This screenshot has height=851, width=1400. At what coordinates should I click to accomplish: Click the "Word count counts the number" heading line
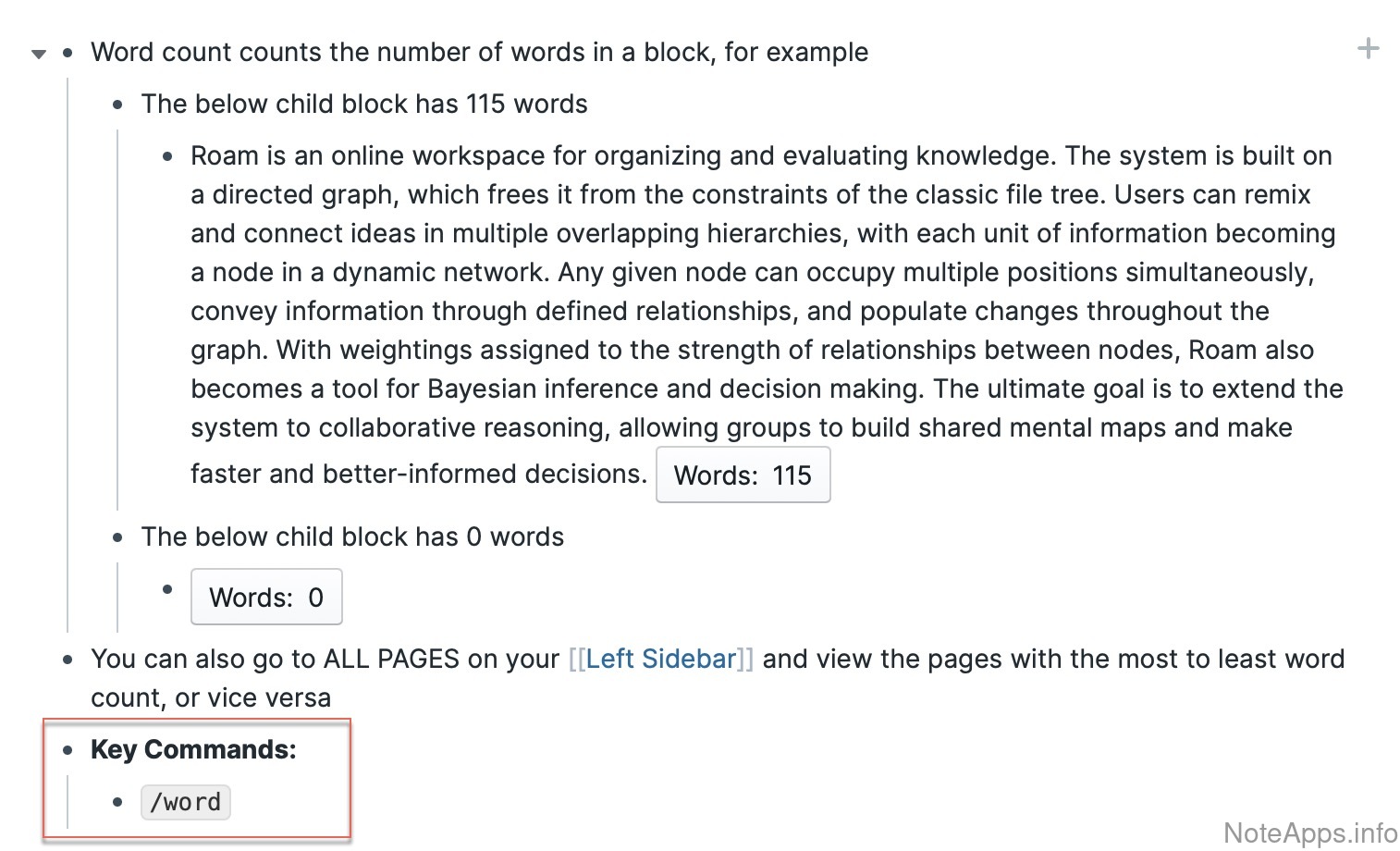click(x=479, y=52)
